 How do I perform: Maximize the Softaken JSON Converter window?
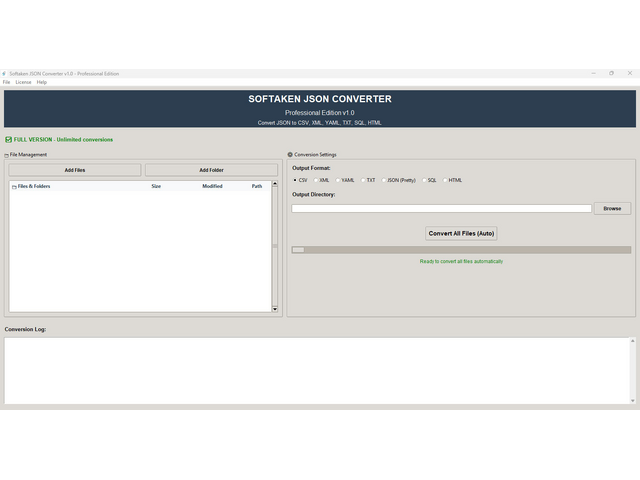[x=611, y=73]
